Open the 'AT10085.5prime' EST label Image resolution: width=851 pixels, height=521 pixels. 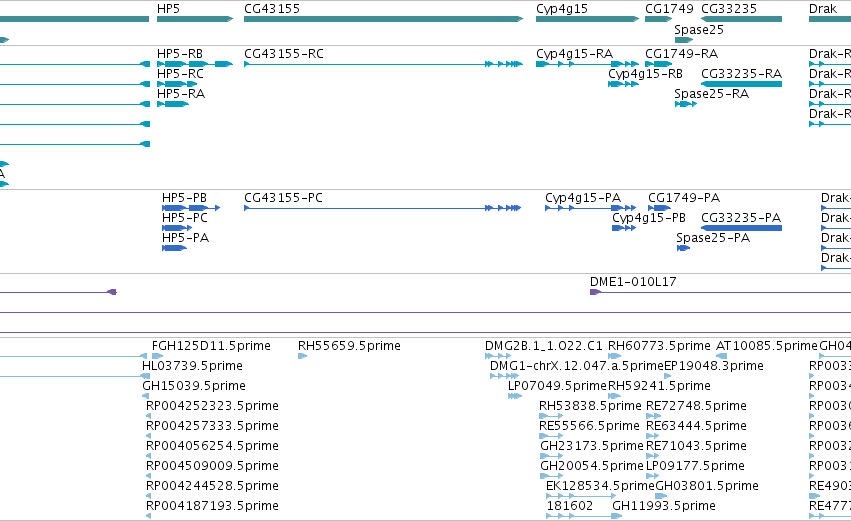(766, 346)
